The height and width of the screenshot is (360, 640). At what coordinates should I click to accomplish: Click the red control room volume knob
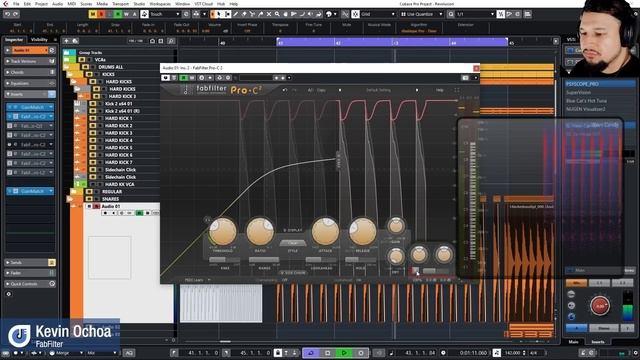pyautogui.click(x=600, y=306)
